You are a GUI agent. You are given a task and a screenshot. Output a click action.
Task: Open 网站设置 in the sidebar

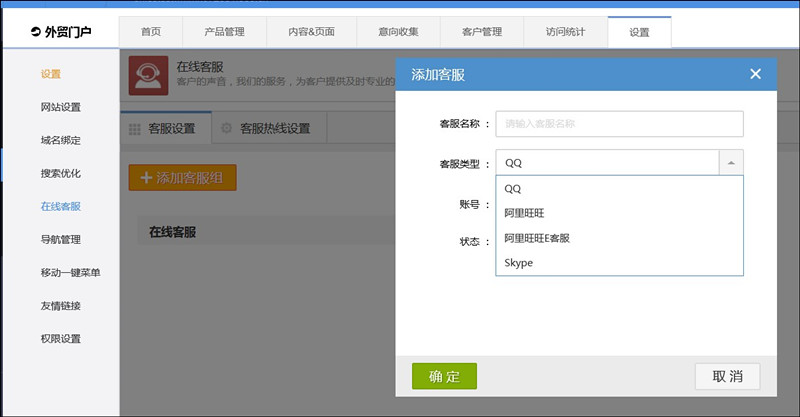pyautogui.click(x=60, y=107)
